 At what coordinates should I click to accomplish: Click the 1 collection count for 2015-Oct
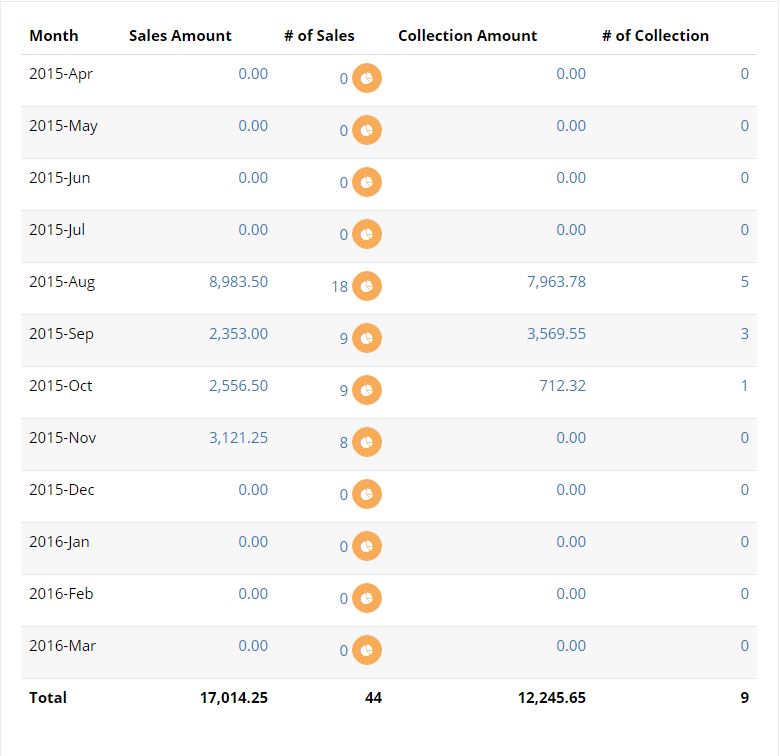[x=745, y=386]
